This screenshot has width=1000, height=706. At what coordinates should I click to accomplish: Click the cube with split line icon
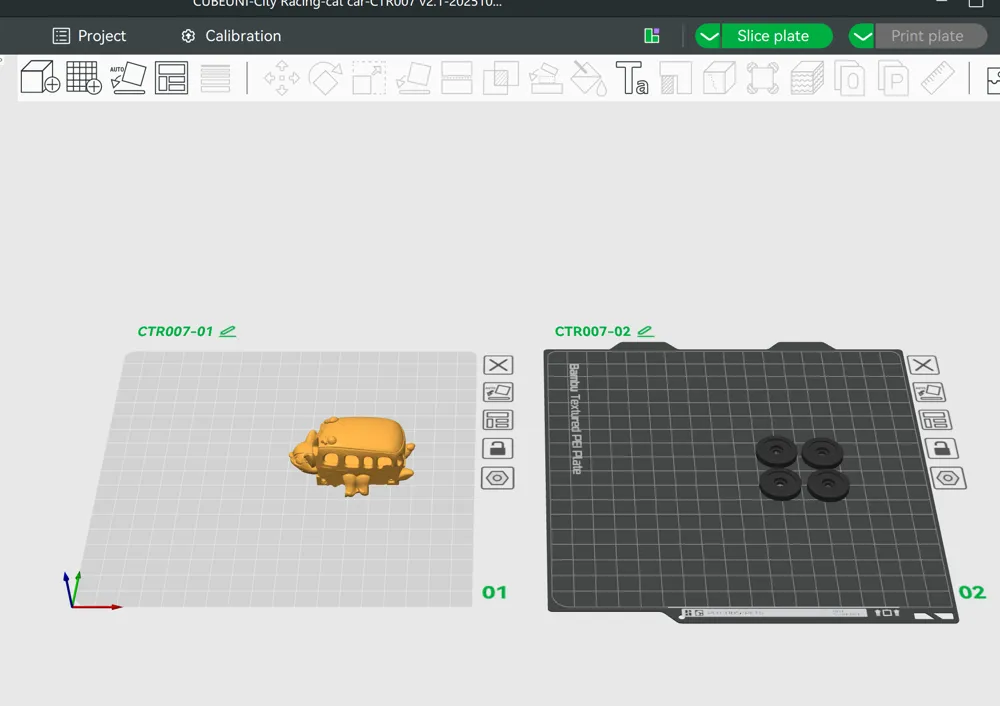719,77
